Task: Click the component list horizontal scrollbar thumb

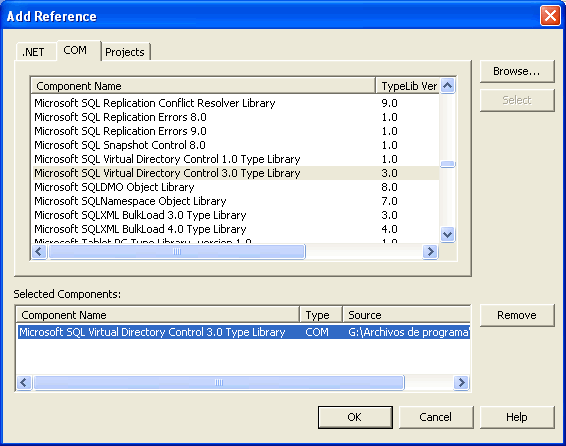Action: pos(177,252)
